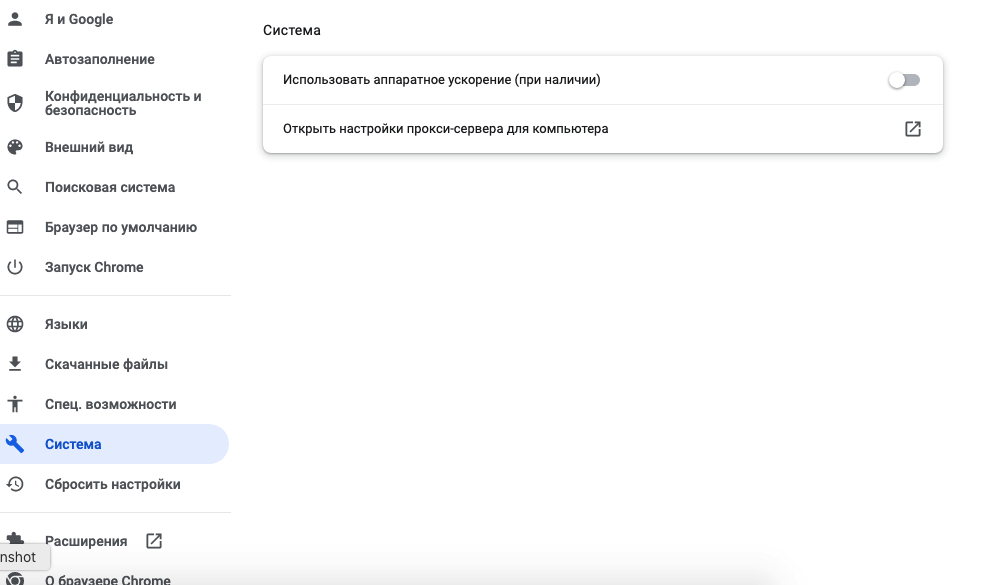985x585 pixels.
Task: Select the globe icon for Языки
Action: tap(15, 324)
